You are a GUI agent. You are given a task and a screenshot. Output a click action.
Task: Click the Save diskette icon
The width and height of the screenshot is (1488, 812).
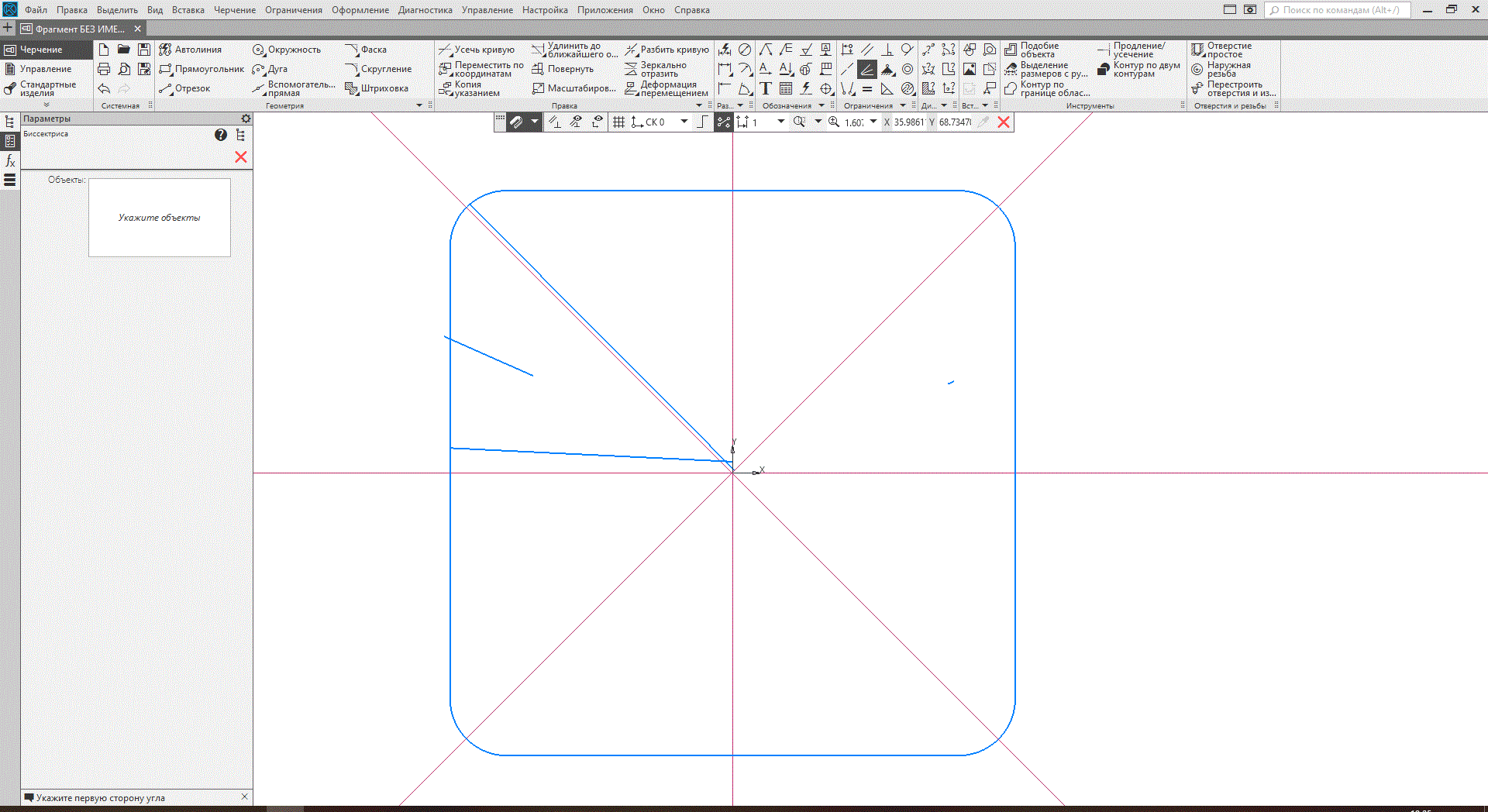tap(144, 50)
